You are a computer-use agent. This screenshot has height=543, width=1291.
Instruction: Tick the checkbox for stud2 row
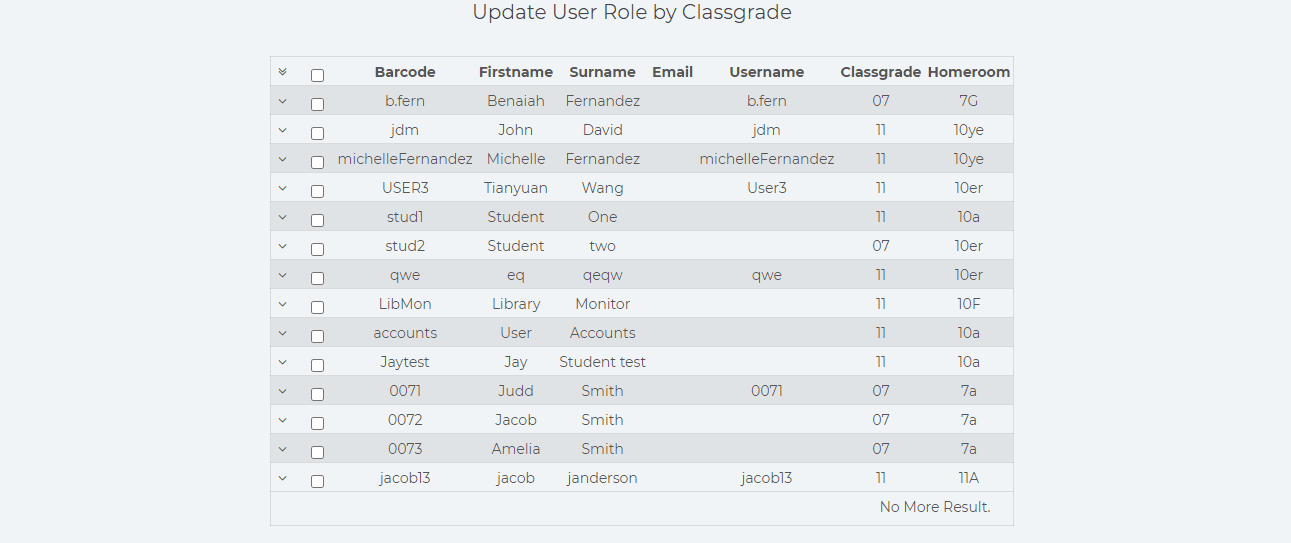point(318,249)
